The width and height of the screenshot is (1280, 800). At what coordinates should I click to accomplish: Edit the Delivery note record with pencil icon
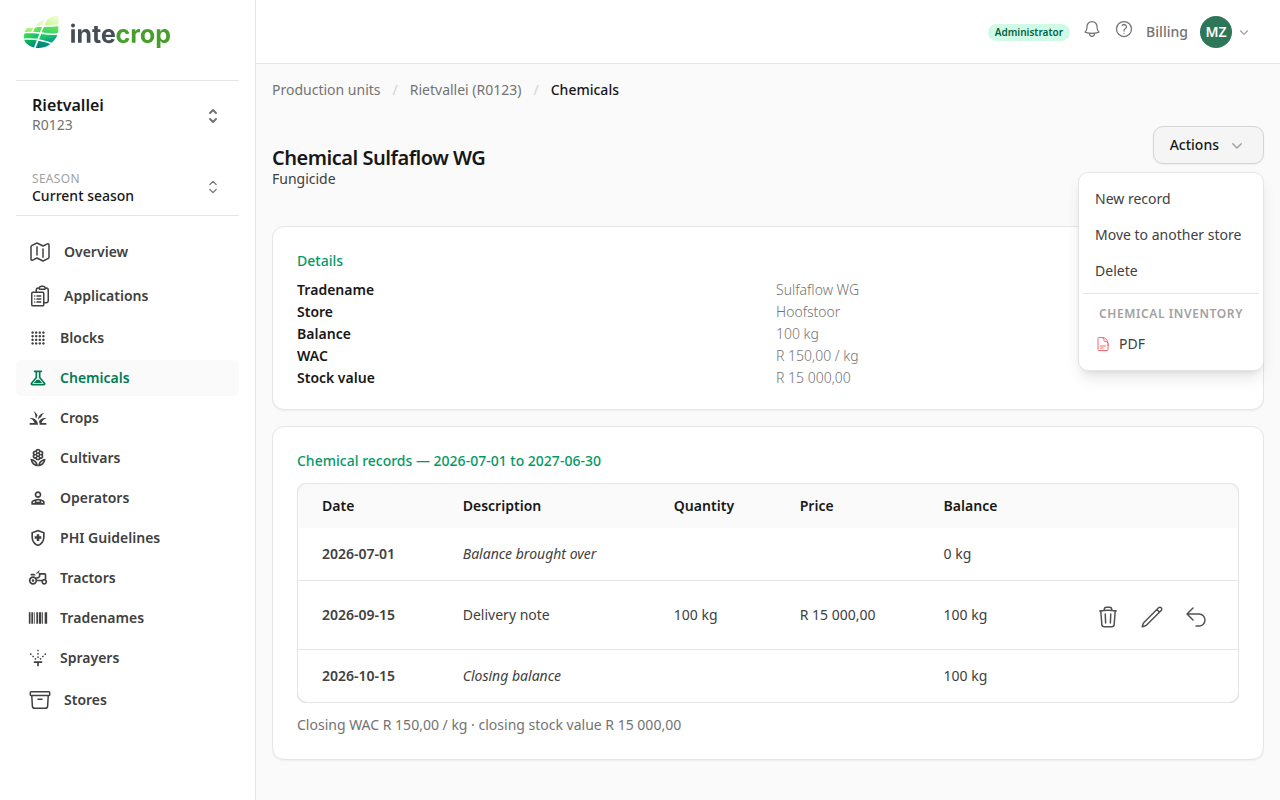[1152, 617]
